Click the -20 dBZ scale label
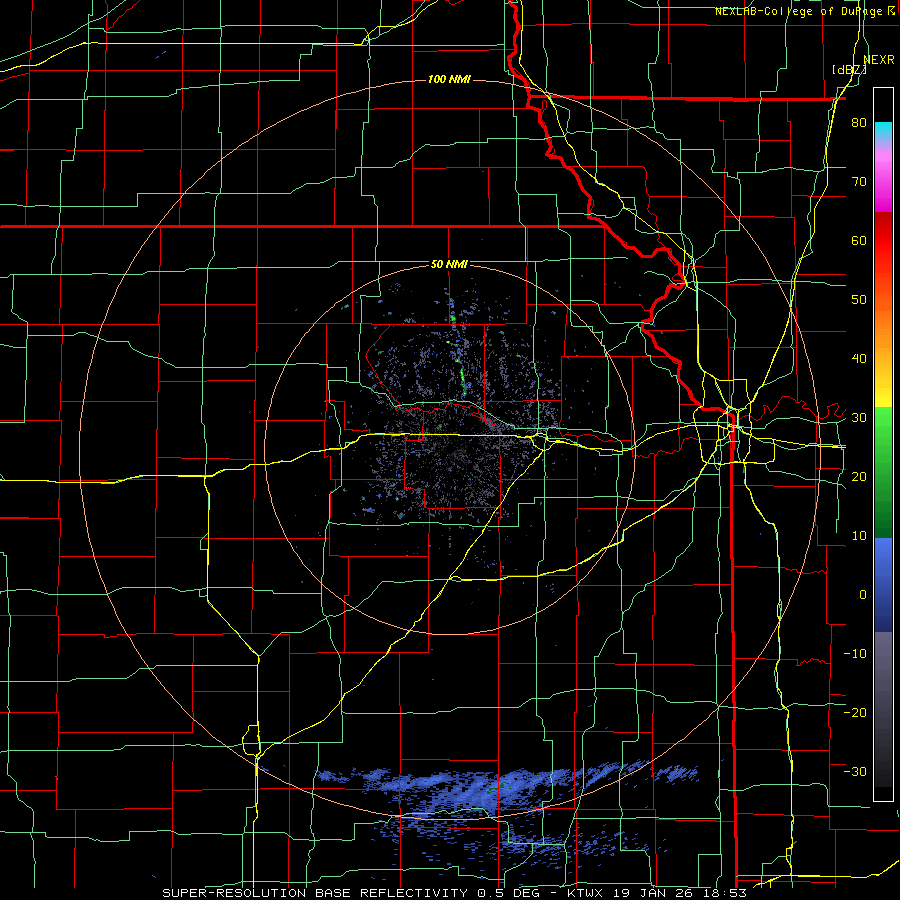 coord(855,713)
